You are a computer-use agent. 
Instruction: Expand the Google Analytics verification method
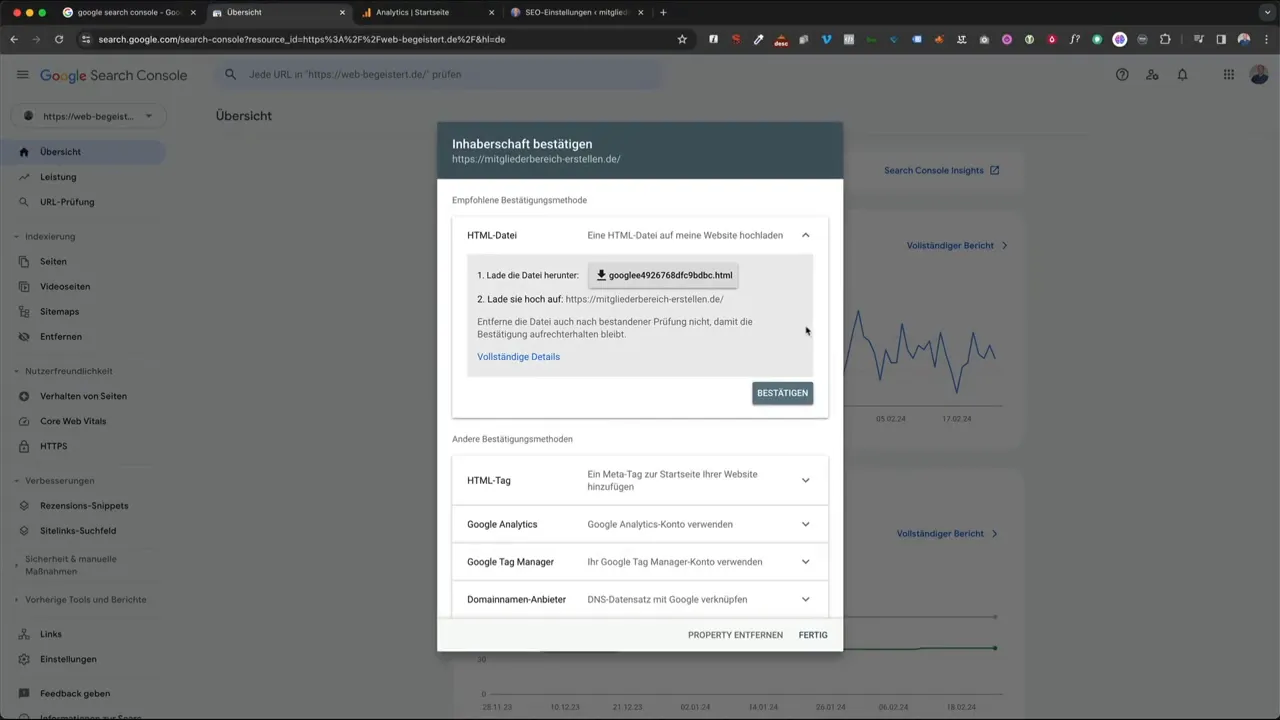[805, 524]
